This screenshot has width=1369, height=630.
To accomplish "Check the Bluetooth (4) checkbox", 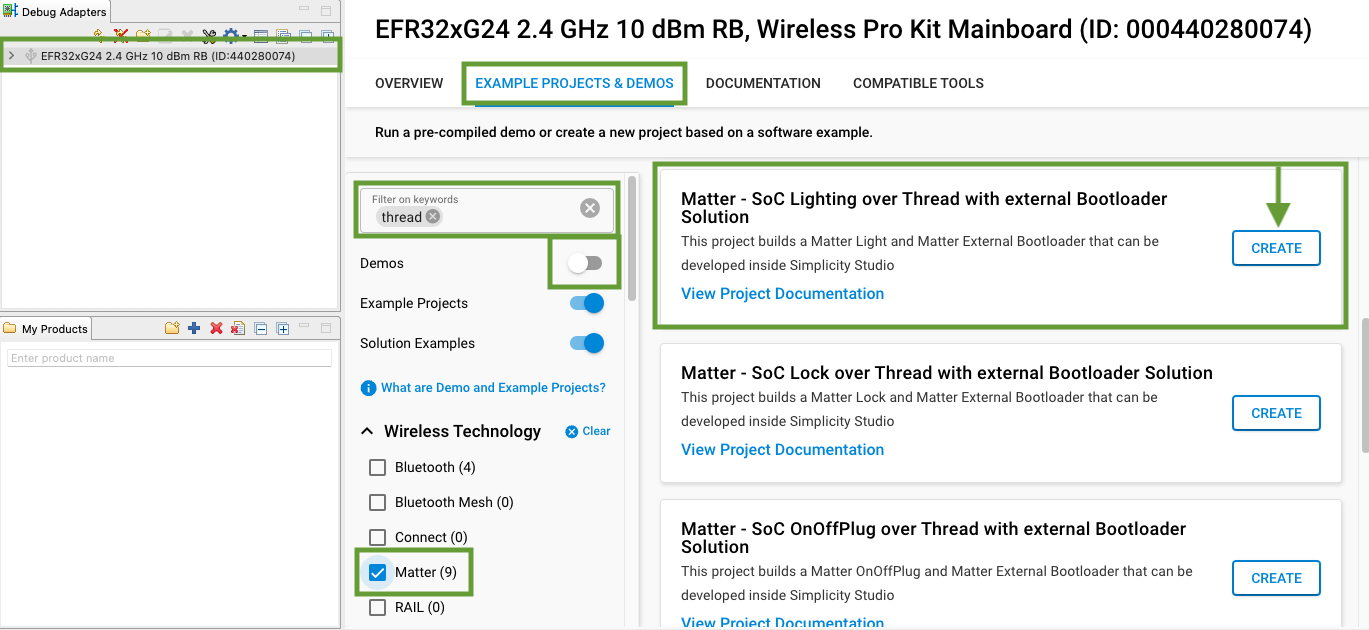I will pyautogui.click(x=378, y=467).
